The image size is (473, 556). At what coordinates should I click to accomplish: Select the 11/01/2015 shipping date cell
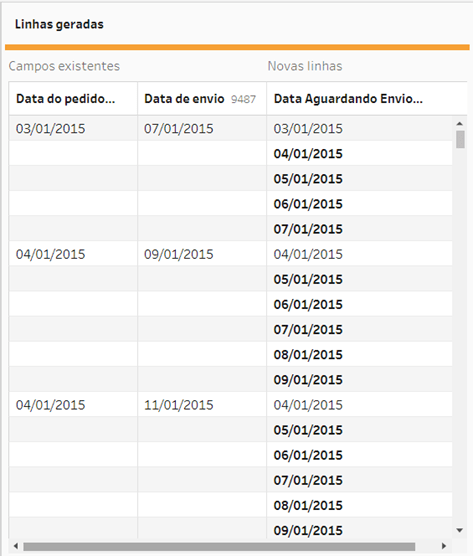click(x=202, y=405)
